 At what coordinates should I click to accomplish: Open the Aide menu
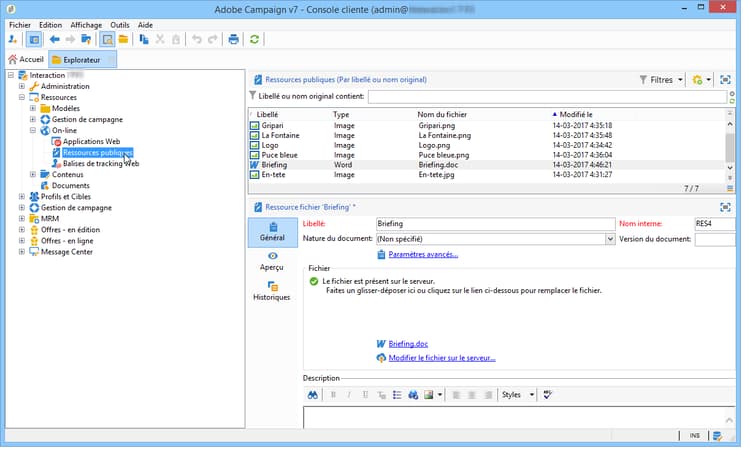(x=145, y=25)
